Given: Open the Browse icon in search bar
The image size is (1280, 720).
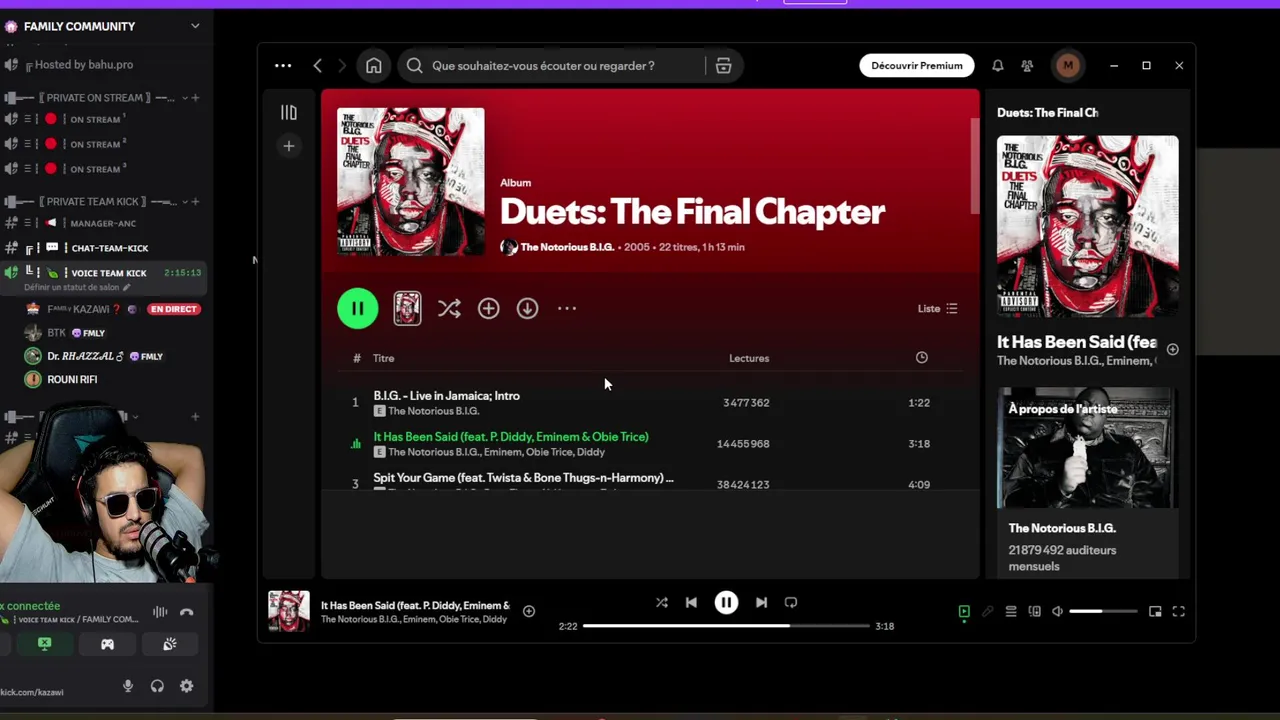Looking at the screenshot, I should [x=723, y=66].
